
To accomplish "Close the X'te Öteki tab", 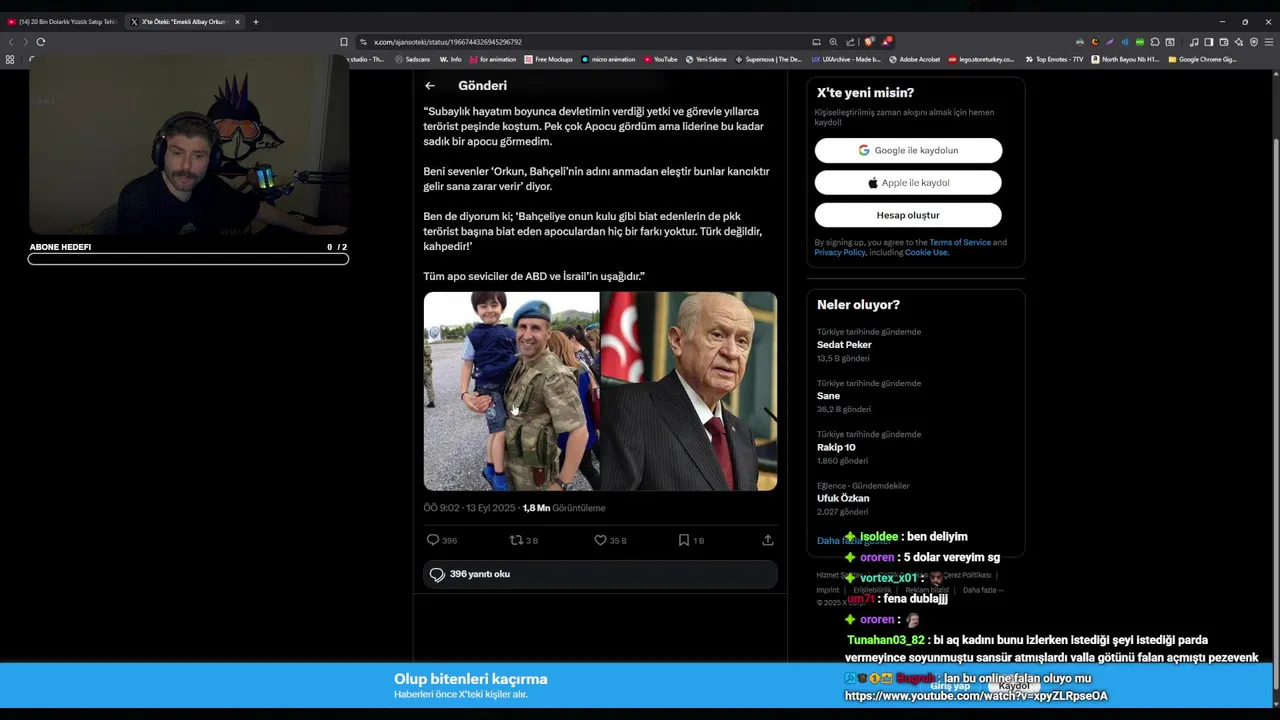I will [237, 22].
